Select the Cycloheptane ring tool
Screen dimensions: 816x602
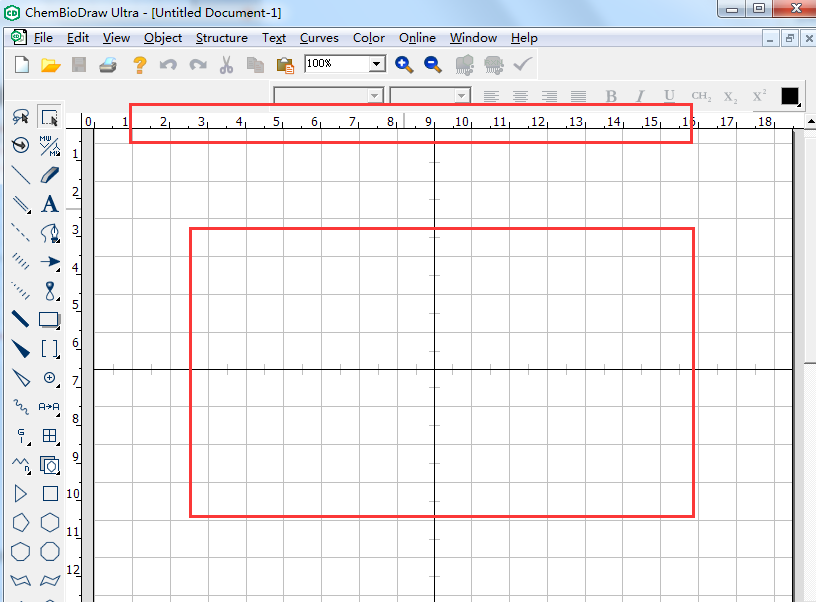21,552
